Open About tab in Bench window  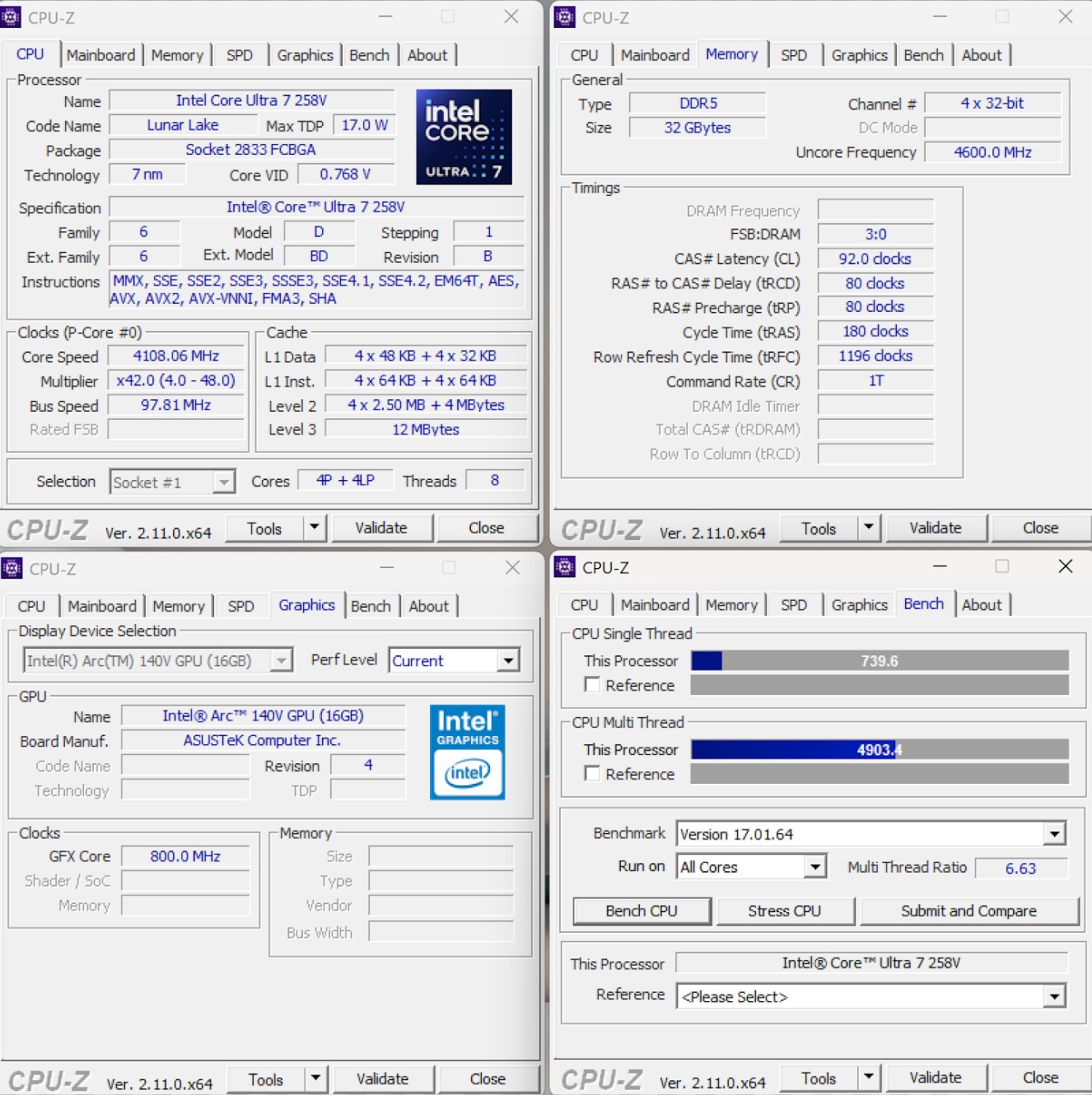coord(982,605)
